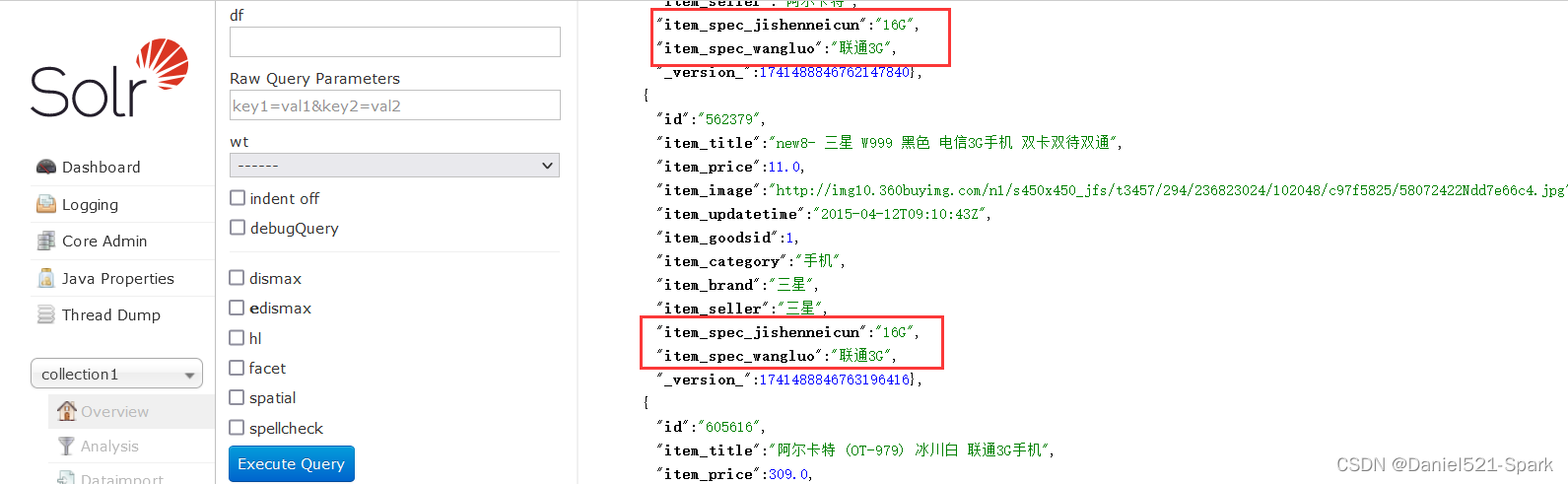Click the item_brand value "三星"

pyautogui.click(x=791, y=285)
